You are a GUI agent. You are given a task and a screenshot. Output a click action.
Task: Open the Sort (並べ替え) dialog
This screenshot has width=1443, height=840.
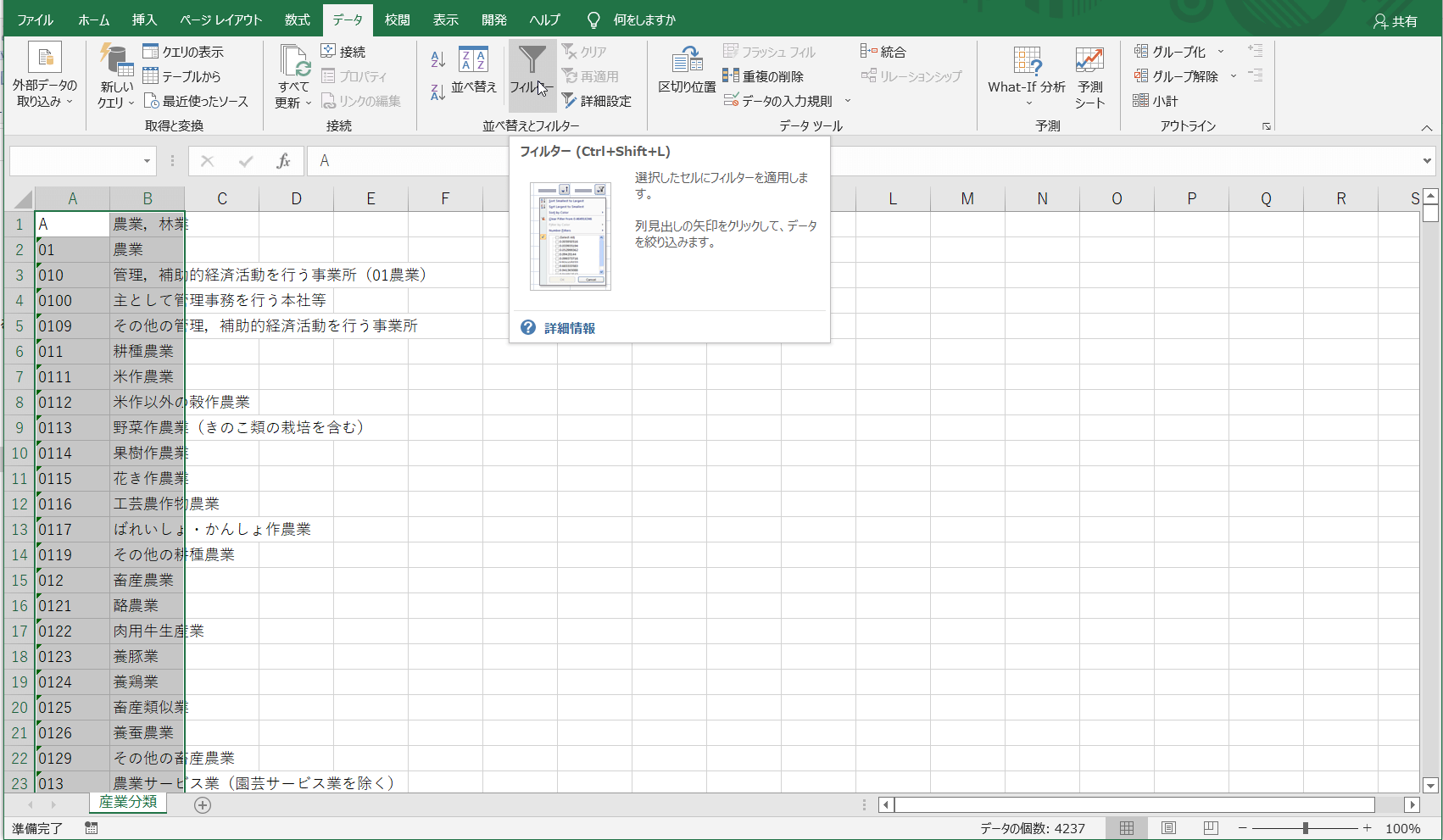click(473, 71)
